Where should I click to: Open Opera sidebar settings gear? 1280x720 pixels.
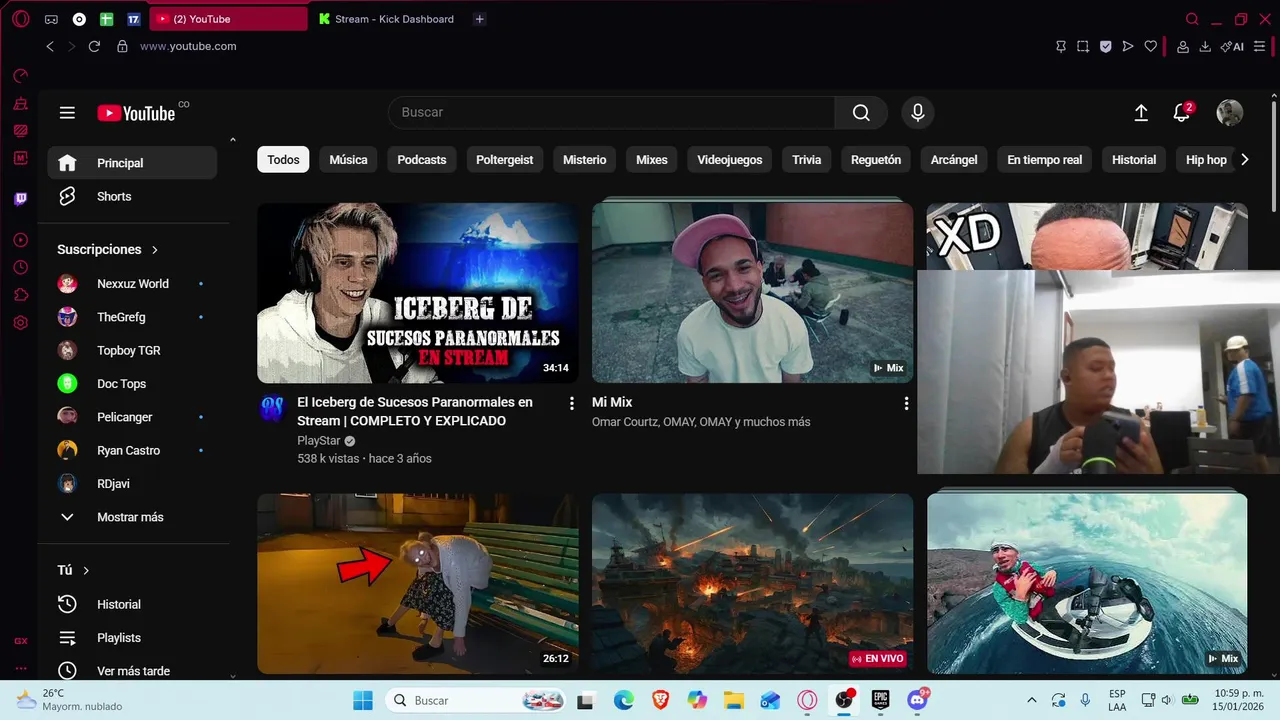pyautogui.click(x=21, y=323)
